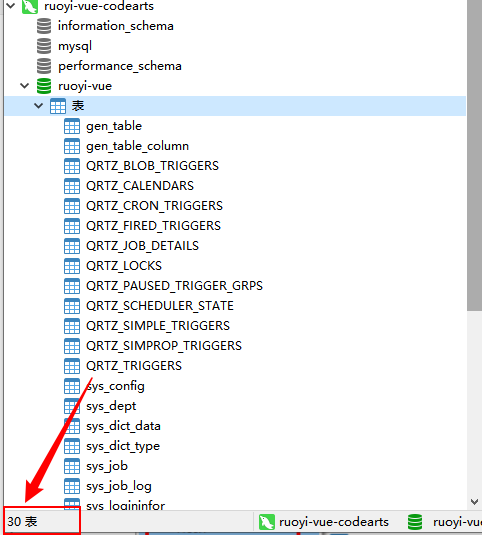The image size is (482, 535).
Task: Select the QRTZ_SCHEDULER_STATE table
Action: pyautogui.click(x=160, y=306)
